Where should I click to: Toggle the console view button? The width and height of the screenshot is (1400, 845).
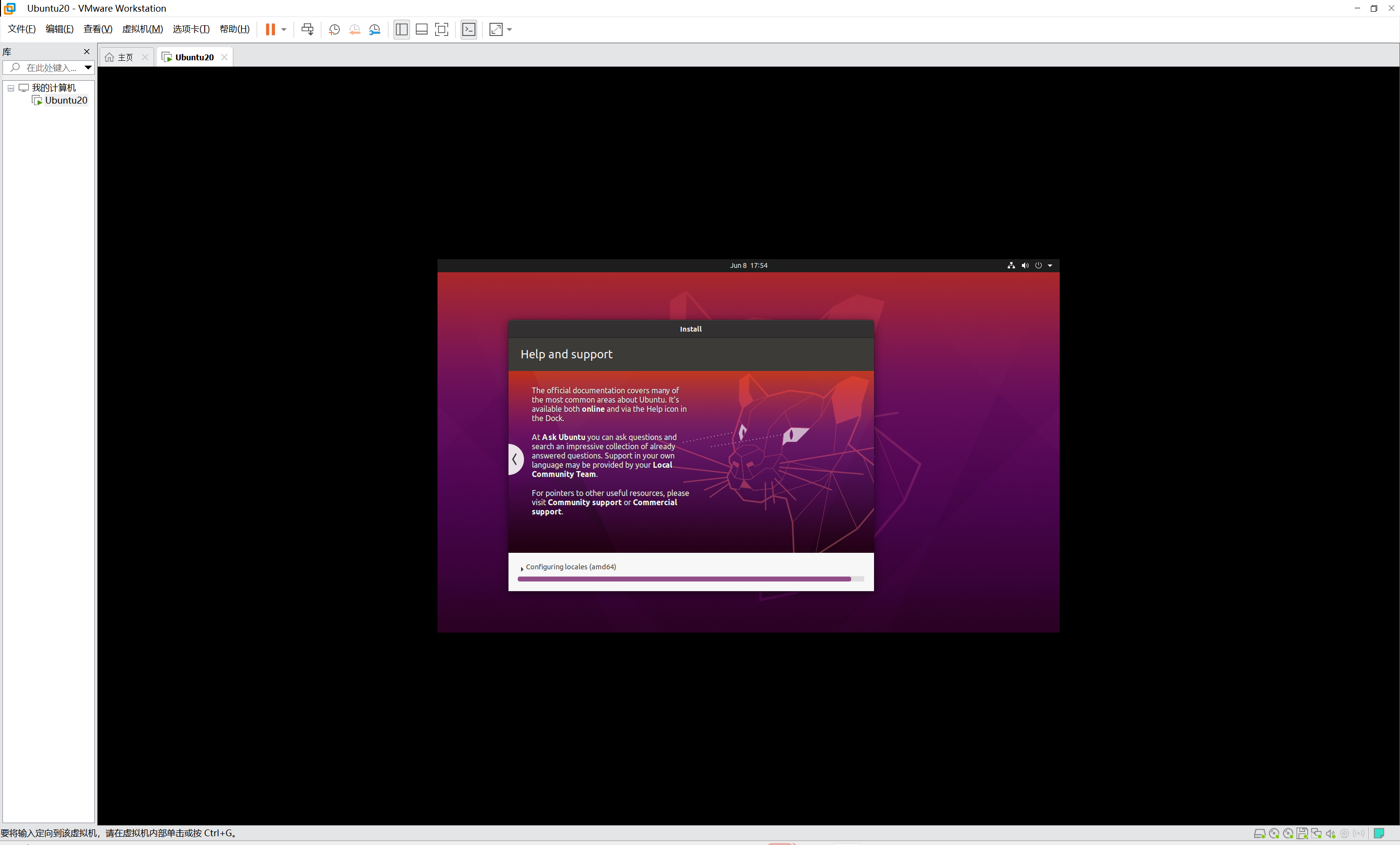click(x=469, y=29)
